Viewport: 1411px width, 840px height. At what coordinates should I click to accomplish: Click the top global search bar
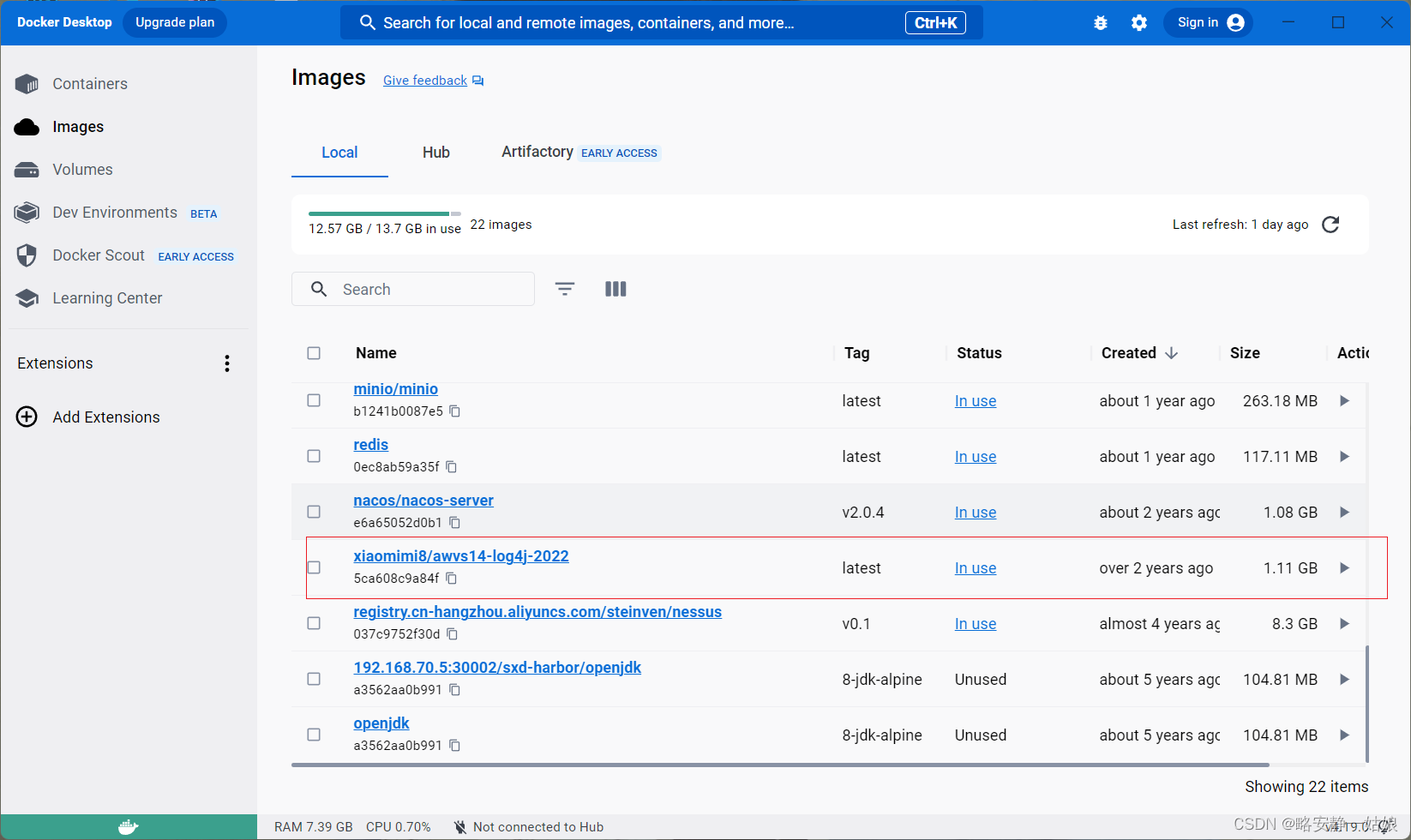[662, 23]
